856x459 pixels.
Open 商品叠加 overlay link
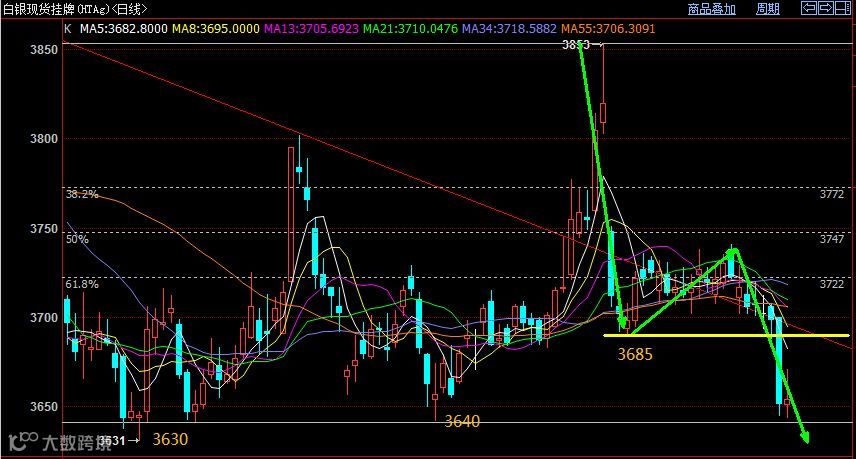[711, 9]
